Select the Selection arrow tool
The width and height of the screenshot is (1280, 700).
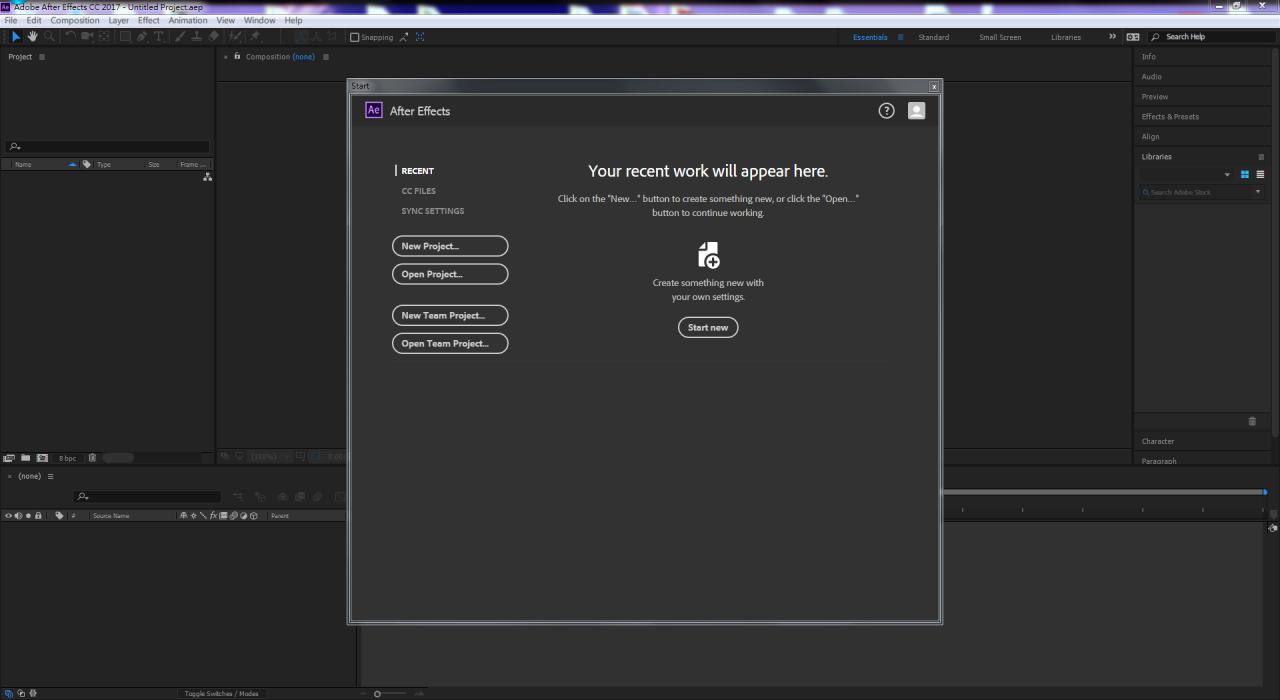[15, 37]
